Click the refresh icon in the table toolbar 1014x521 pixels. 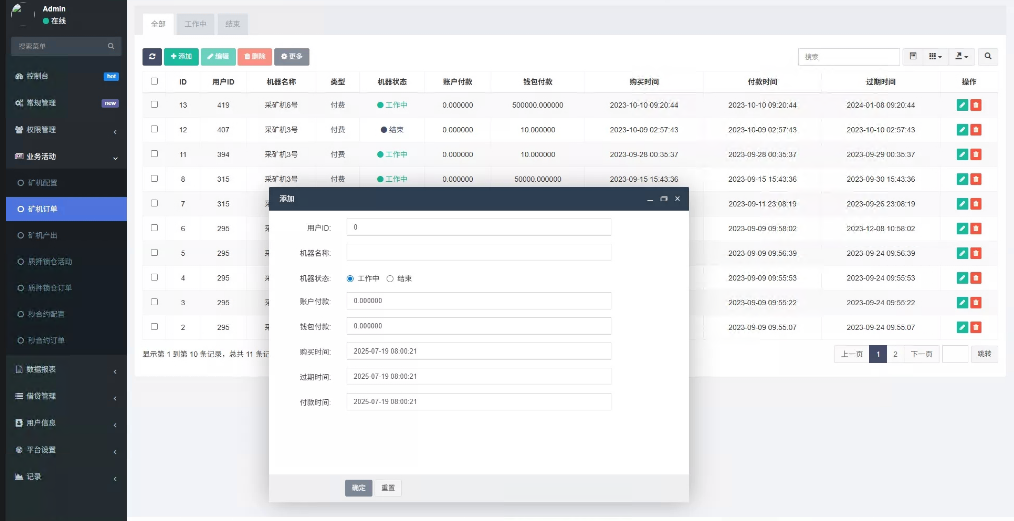[152, 57]
